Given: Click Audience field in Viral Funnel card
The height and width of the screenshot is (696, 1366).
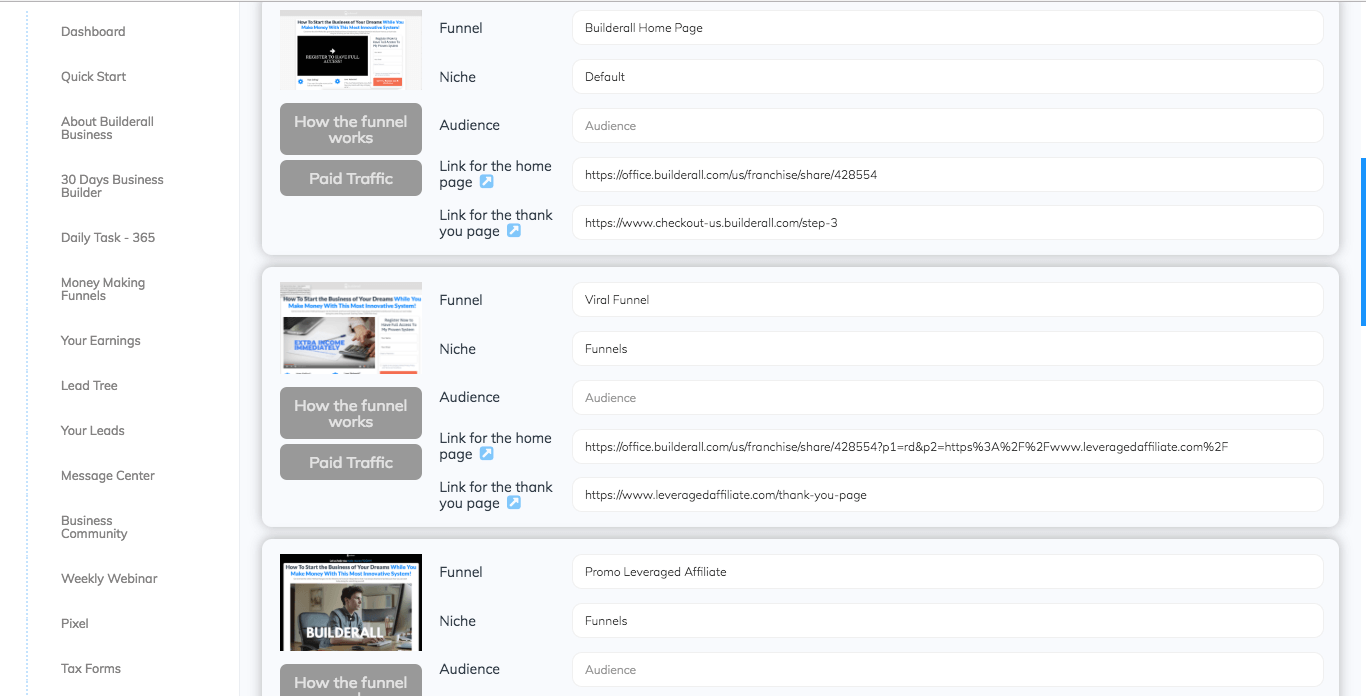Looking at the screenshot, I should tap(948, 398).
